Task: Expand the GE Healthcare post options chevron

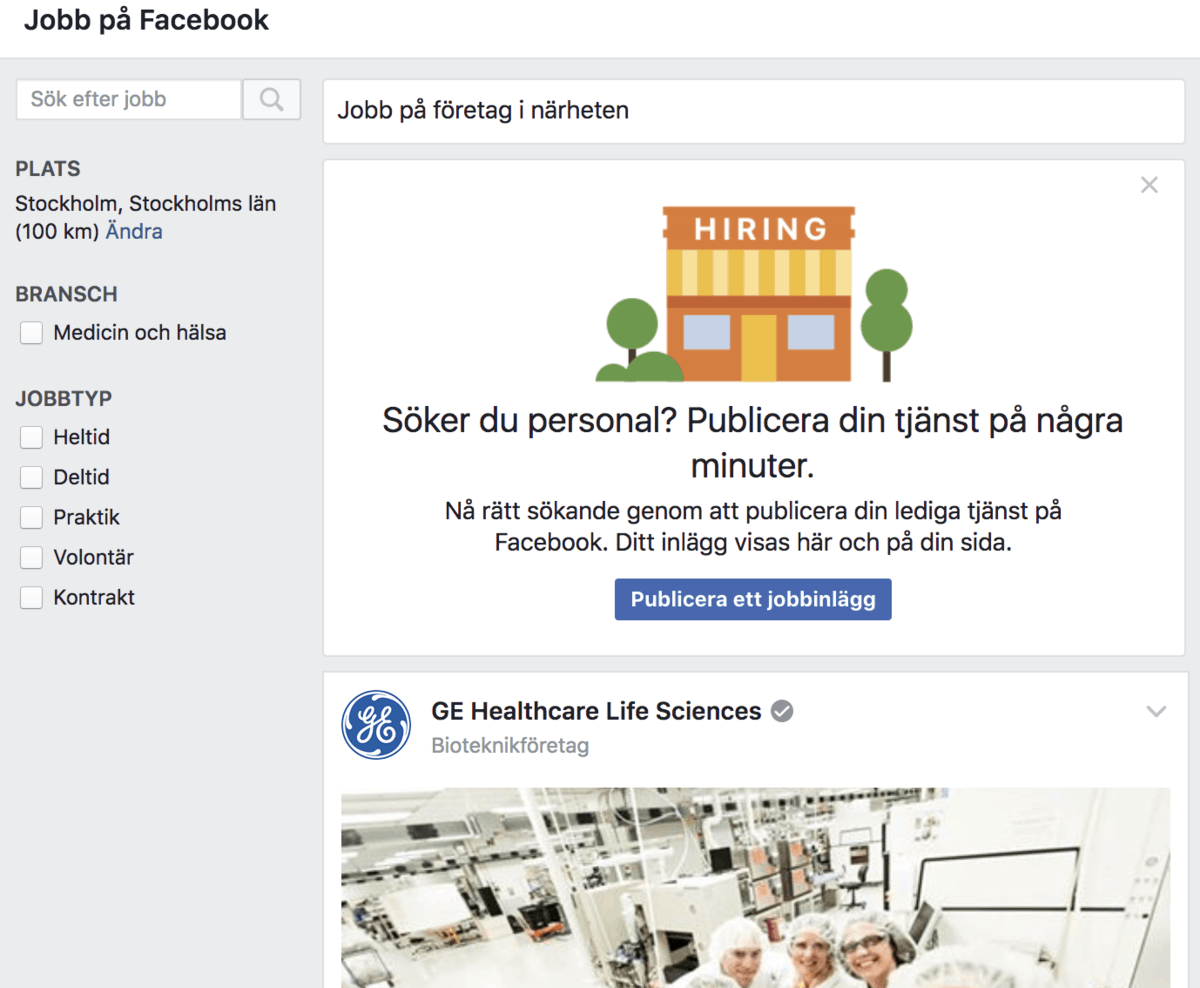Action: (x=1156, y=712)
